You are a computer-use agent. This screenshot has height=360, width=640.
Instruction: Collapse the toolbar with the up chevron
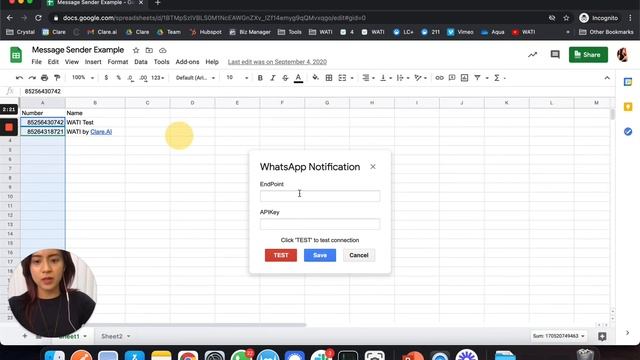[607, 78]
